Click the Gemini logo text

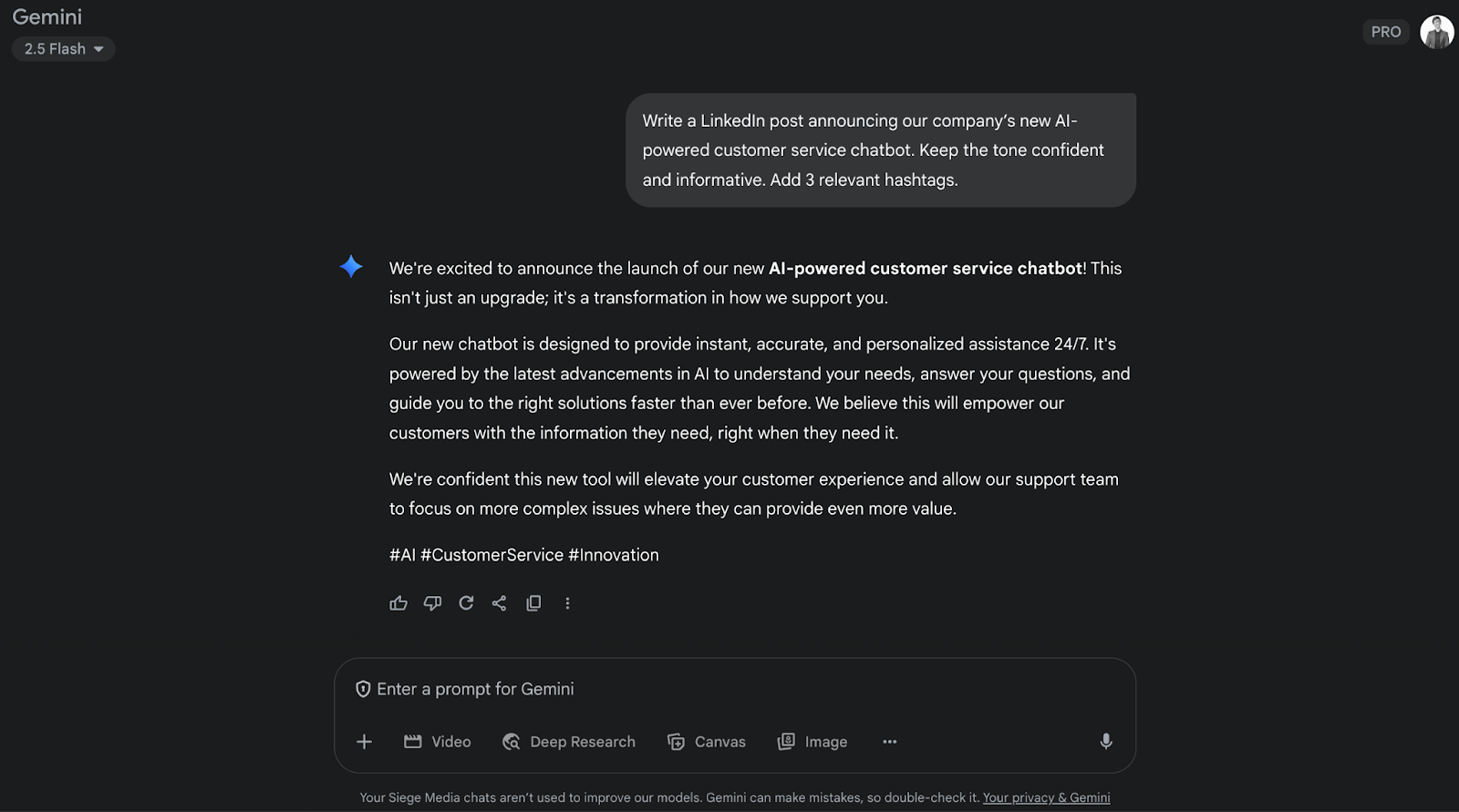click(x=47, y=17)
